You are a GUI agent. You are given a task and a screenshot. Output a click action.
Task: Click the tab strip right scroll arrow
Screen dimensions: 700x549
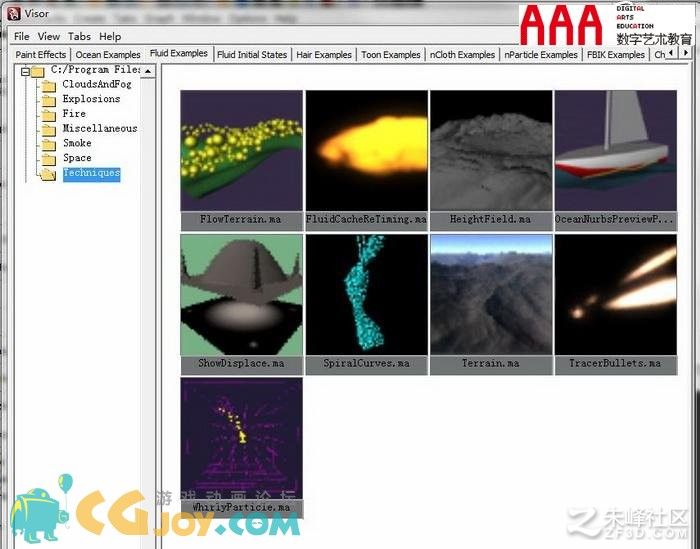(x=685, y=53)
